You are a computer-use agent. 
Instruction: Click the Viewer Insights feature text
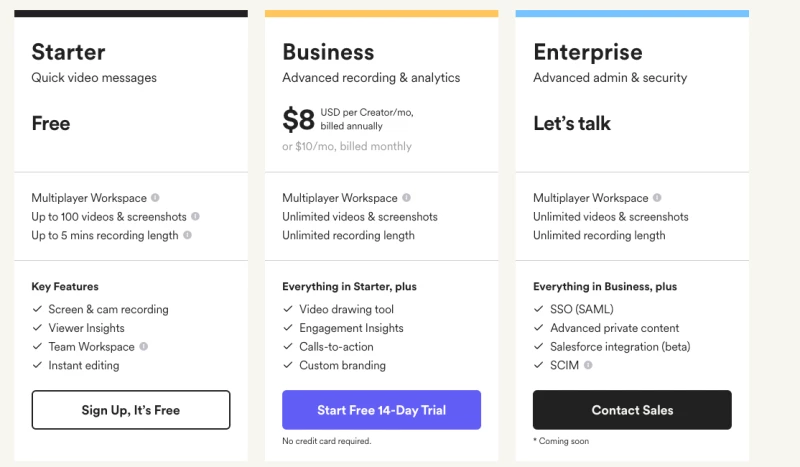(87, 328)
